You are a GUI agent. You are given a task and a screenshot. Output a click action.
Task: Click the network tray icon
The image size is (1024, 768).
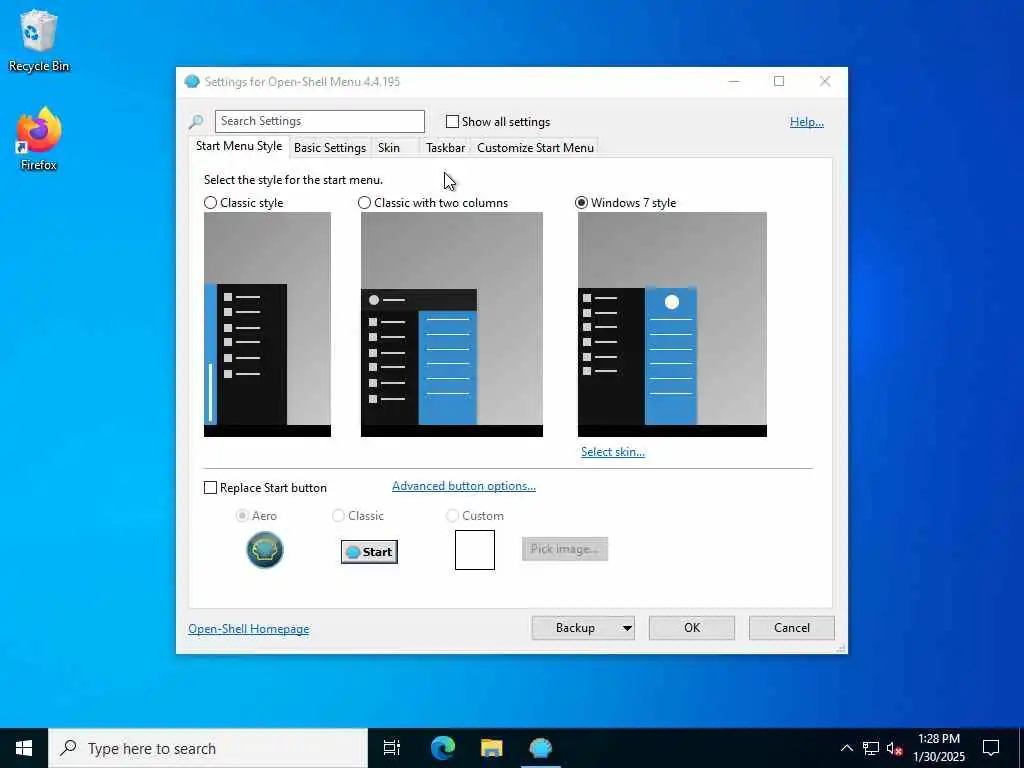click(871, 748)
